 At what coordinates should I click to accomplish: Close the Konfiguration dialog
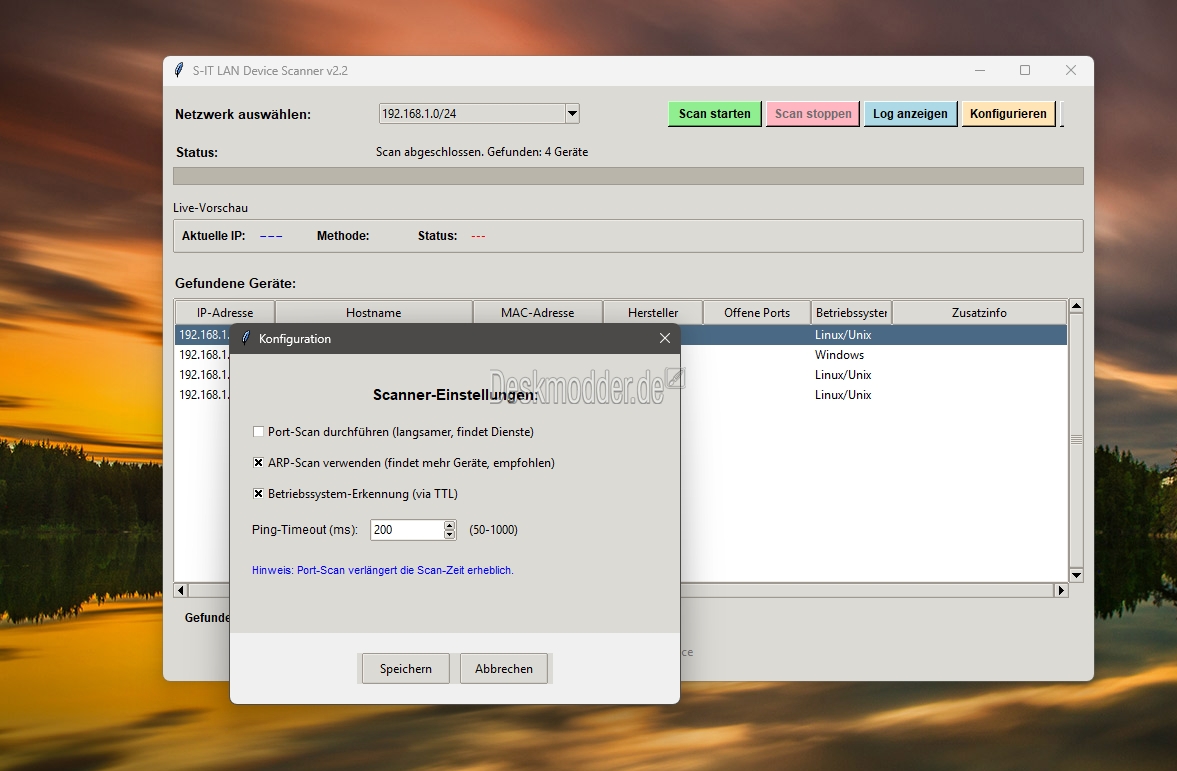pos(665,339)
